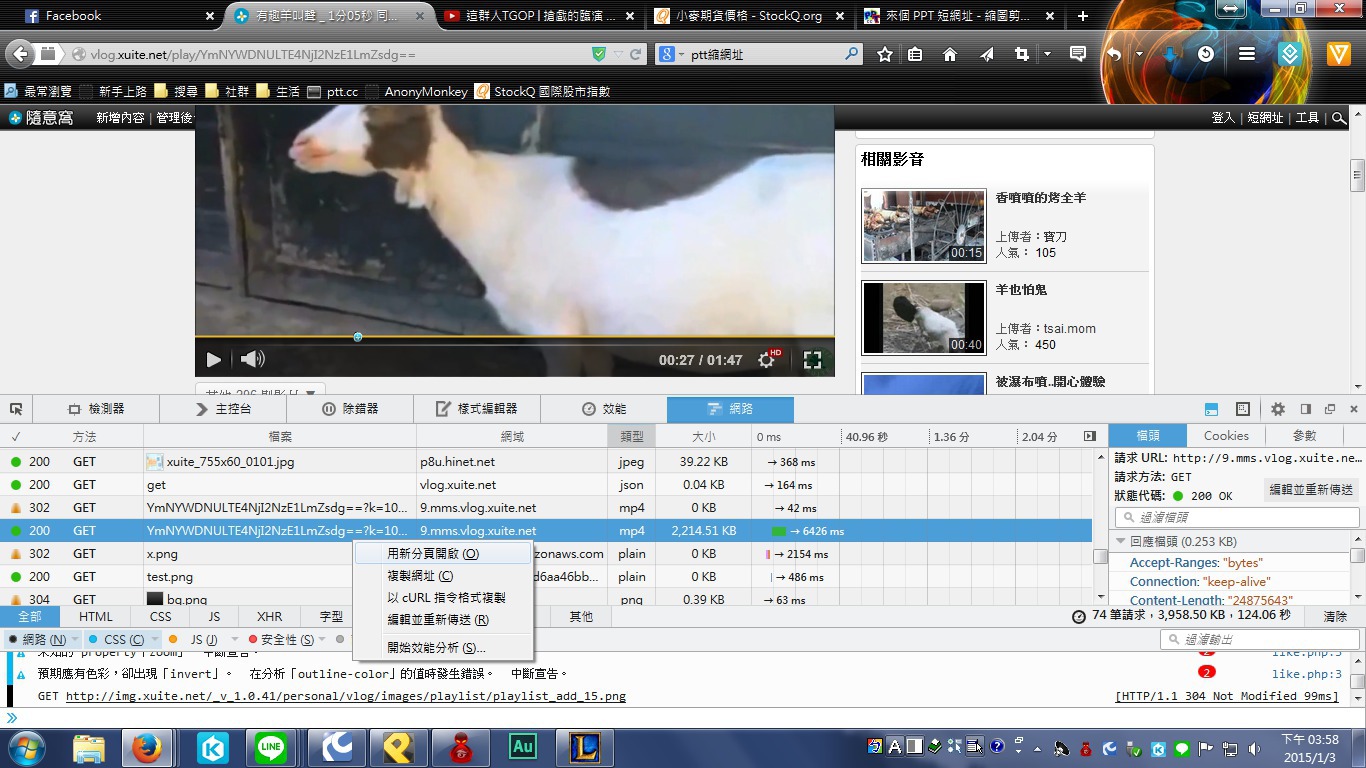Click the element picker icon in devtools
The height and width of the screenshot is (768, 1366).
[x=16, y=409]
